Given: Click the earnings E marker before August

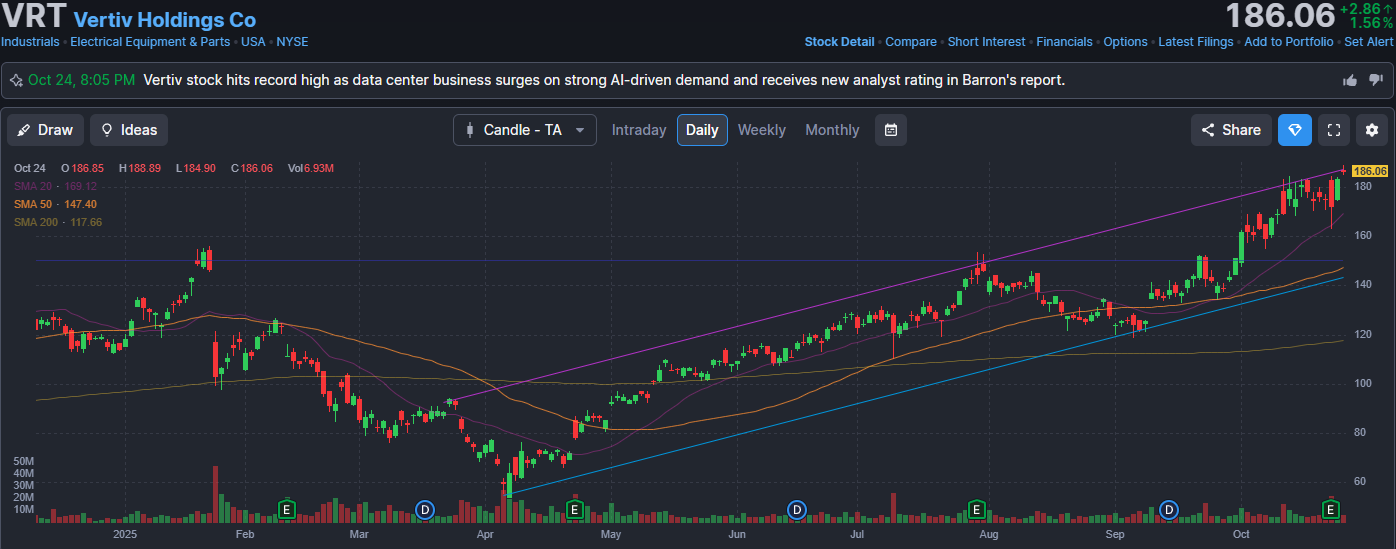Looking at the screenshot, I should click(x=976, y=510).
